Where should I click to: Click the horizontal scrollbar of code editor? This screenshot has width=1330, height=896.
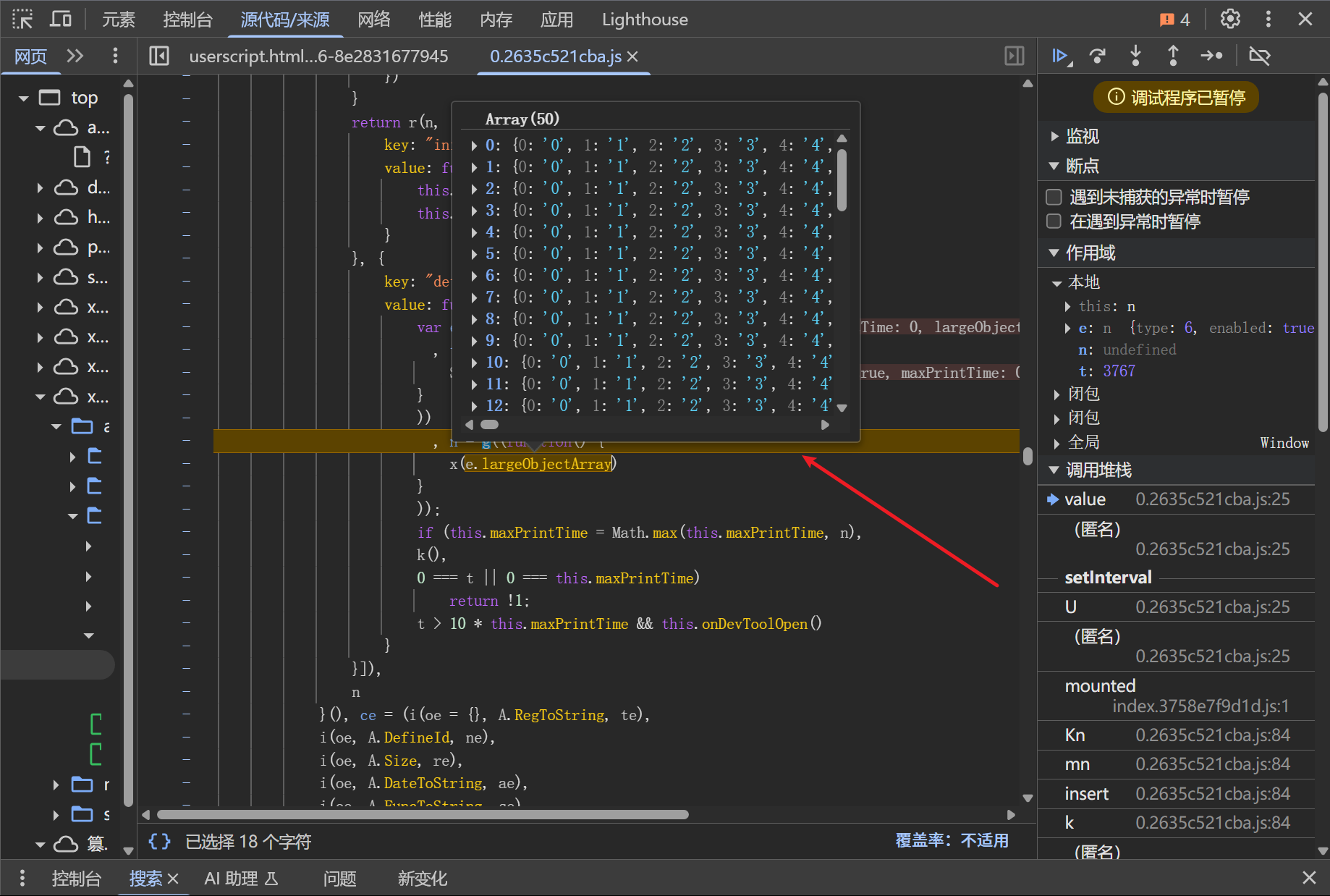coord(423,815)
